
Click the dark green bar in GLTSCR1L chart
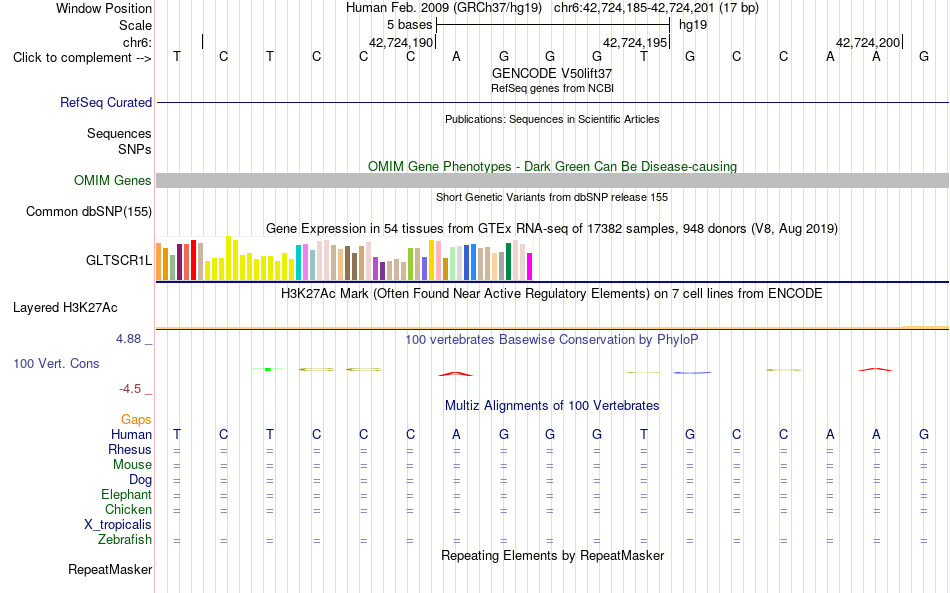(x=508, y=262)
